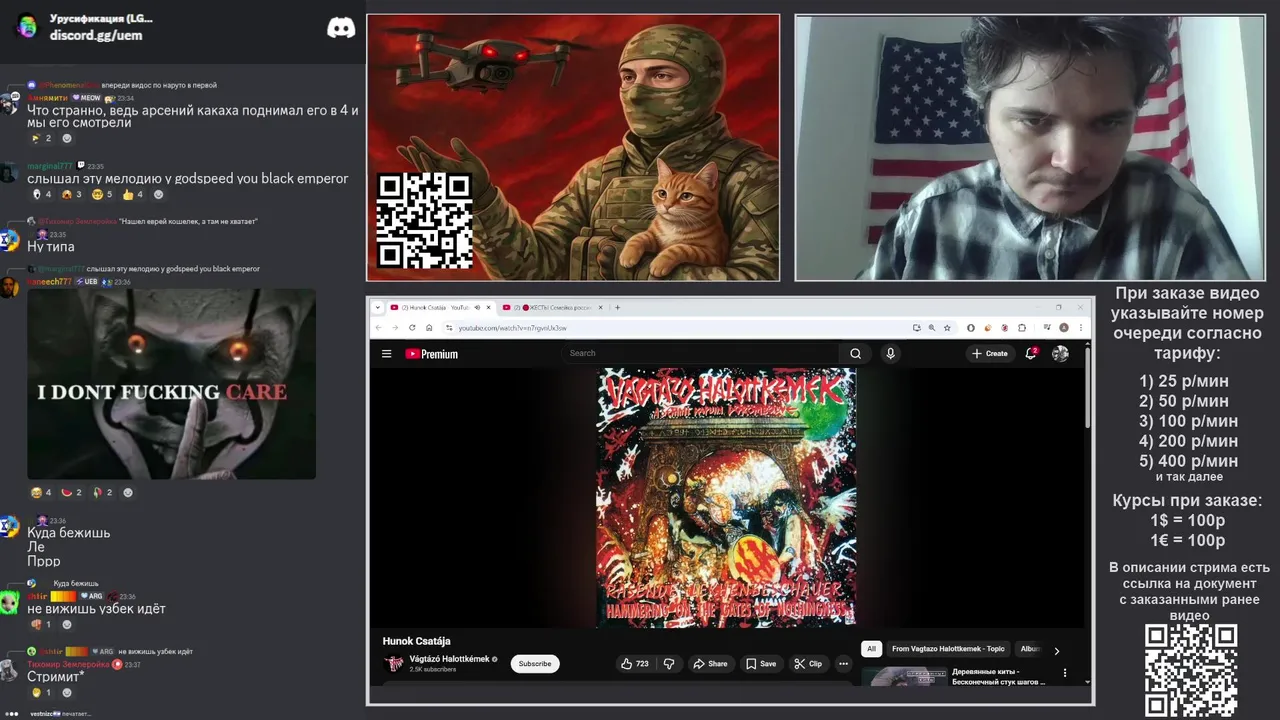Open the tab search dropdown arrow
1280x720 pixels.
(378, 307)
